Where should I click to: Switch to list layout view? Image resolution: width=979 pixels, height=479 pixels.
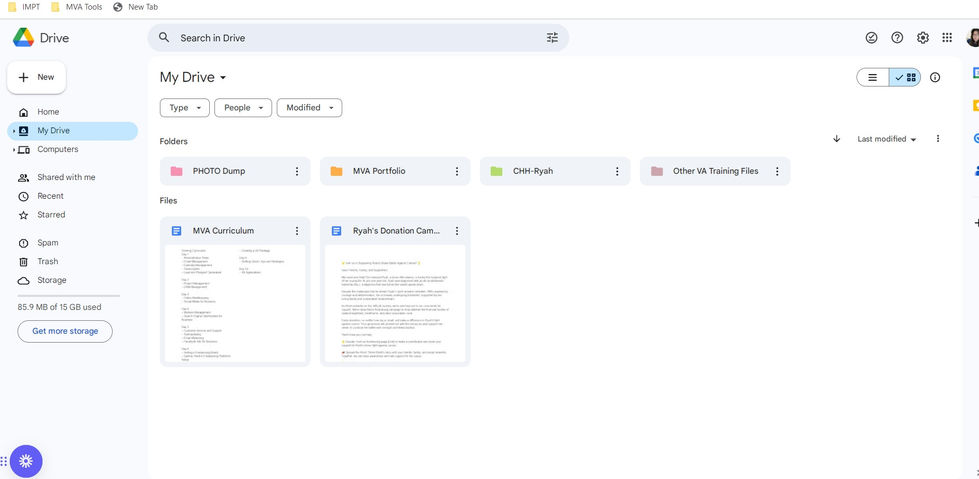coord(873,77)
